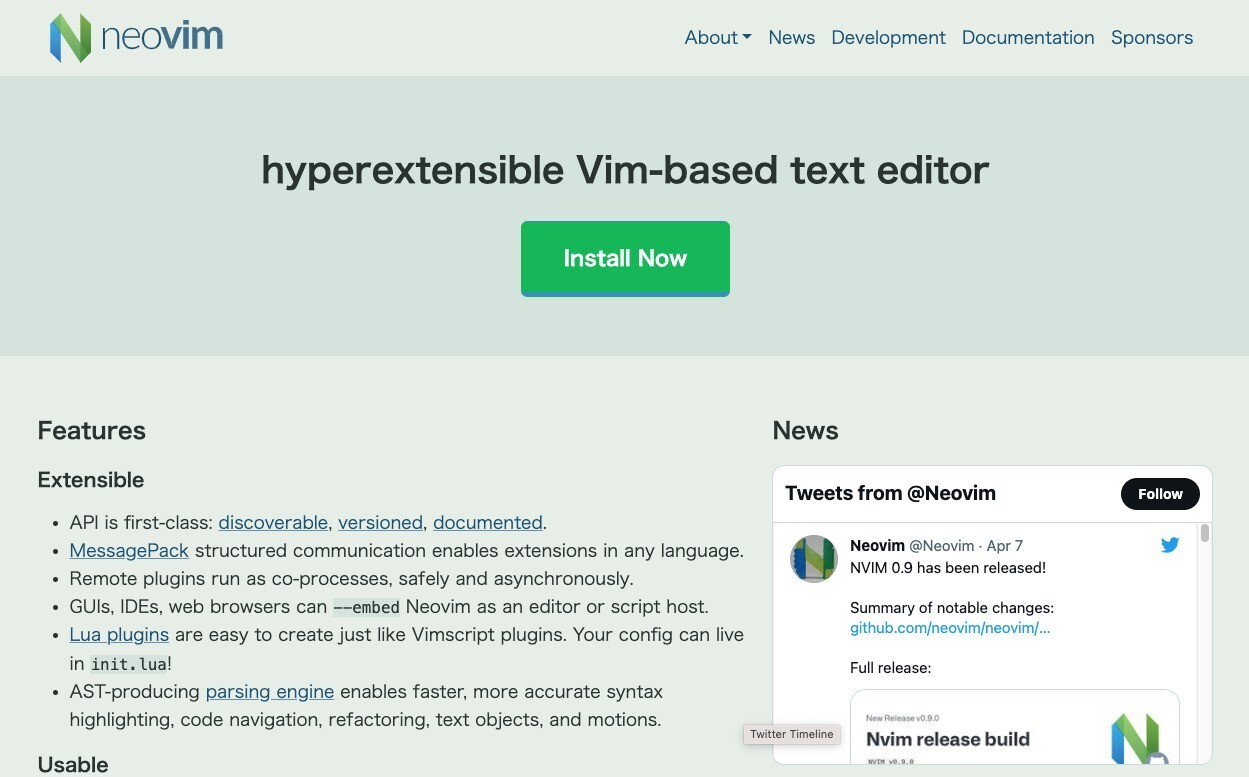Open the github.com/neovim/neovim release link

coord(949,628)
